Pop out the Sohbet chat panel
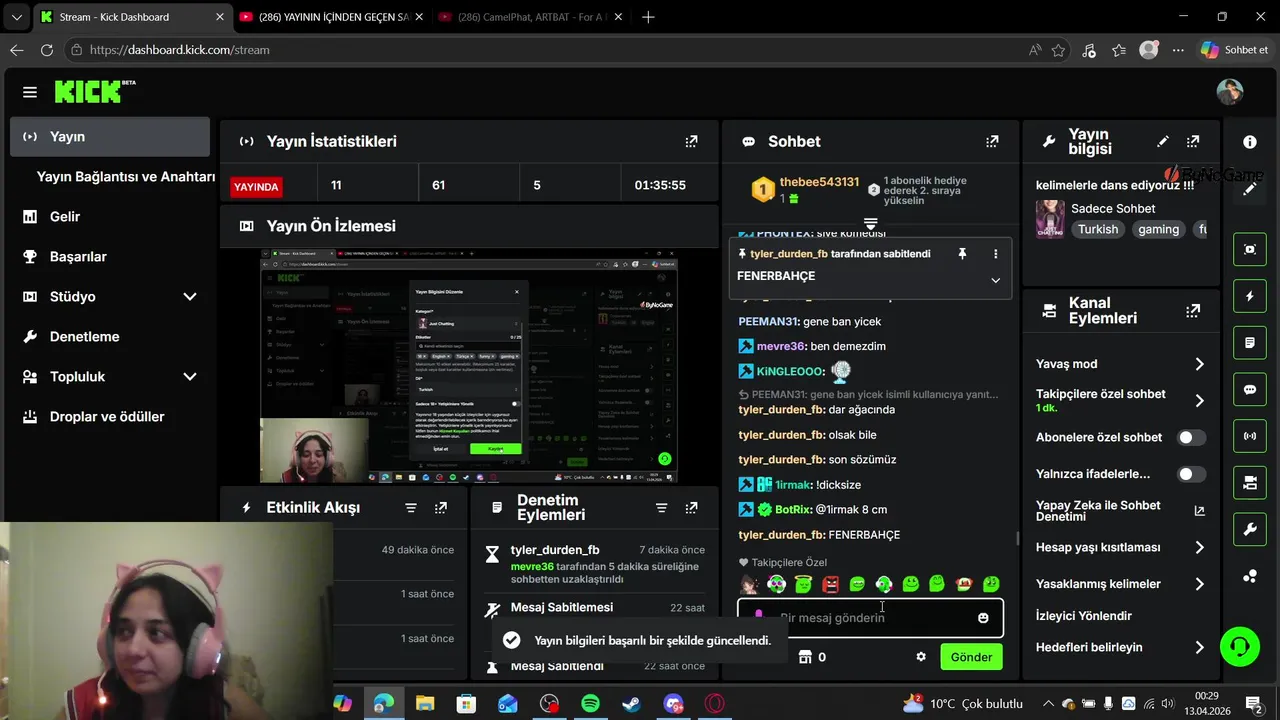This screenshot has width=1280, height=720. tap(992, 142)
